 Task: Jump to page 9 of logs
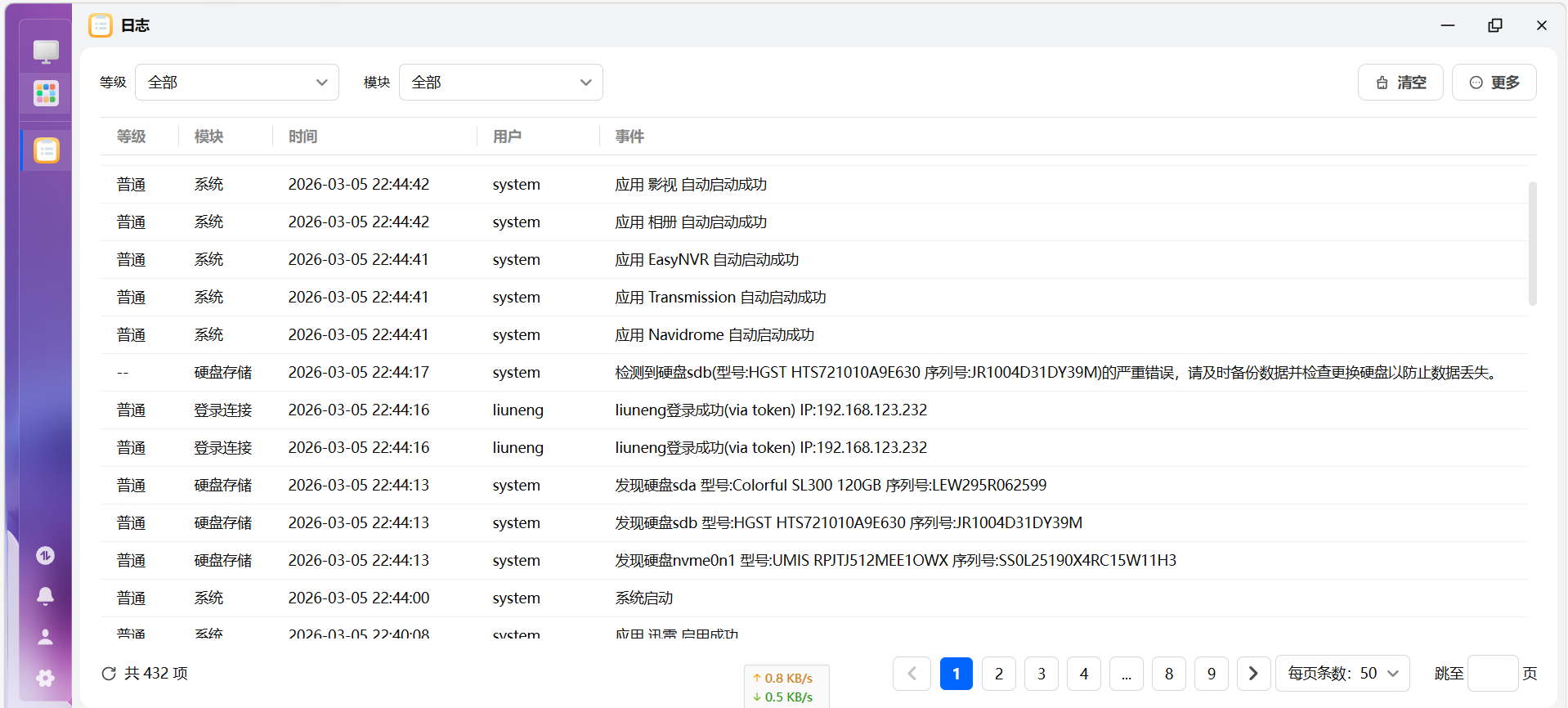[1211, 674]
